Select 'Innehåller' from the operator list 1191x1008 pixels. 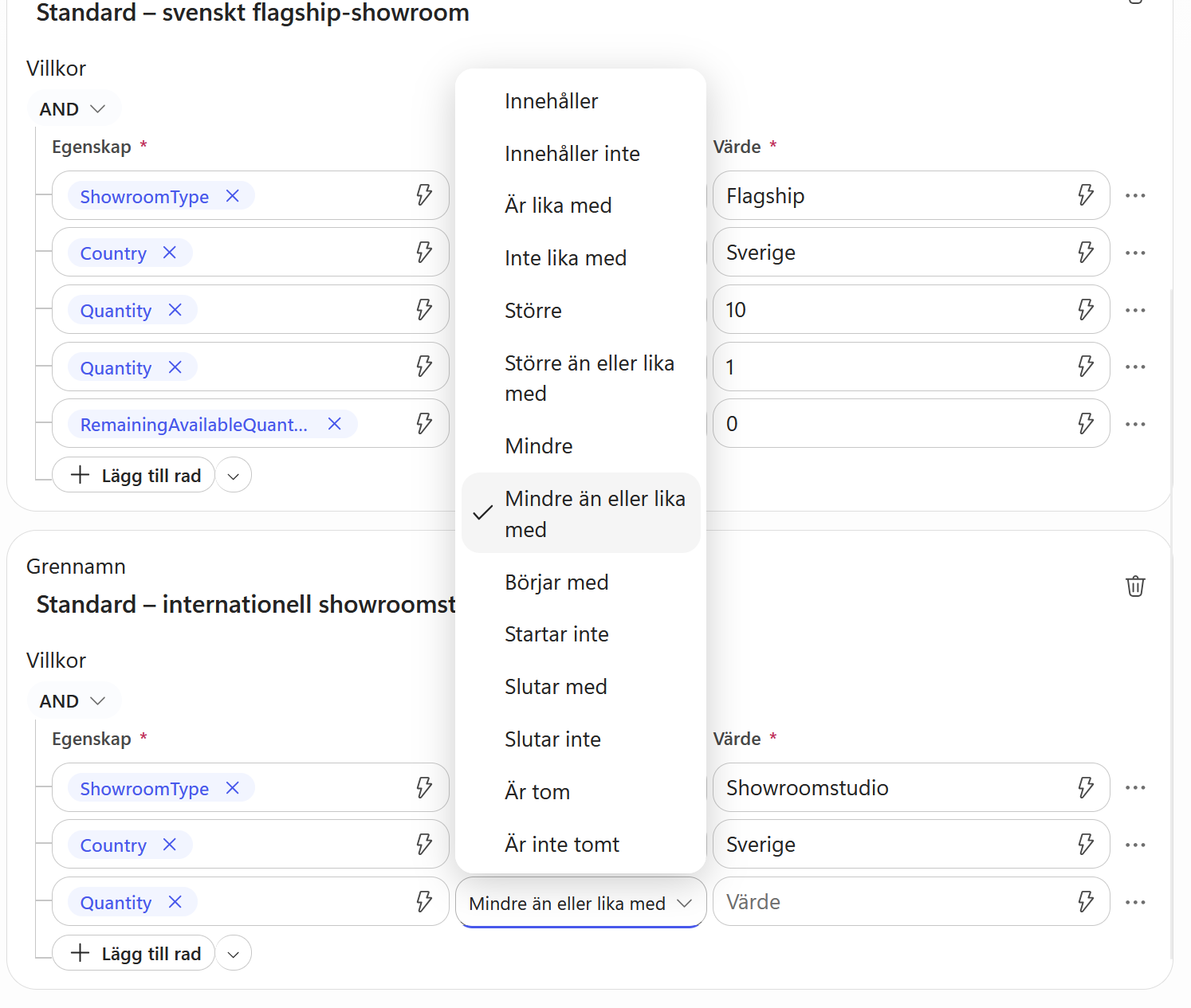pos(581,101)
